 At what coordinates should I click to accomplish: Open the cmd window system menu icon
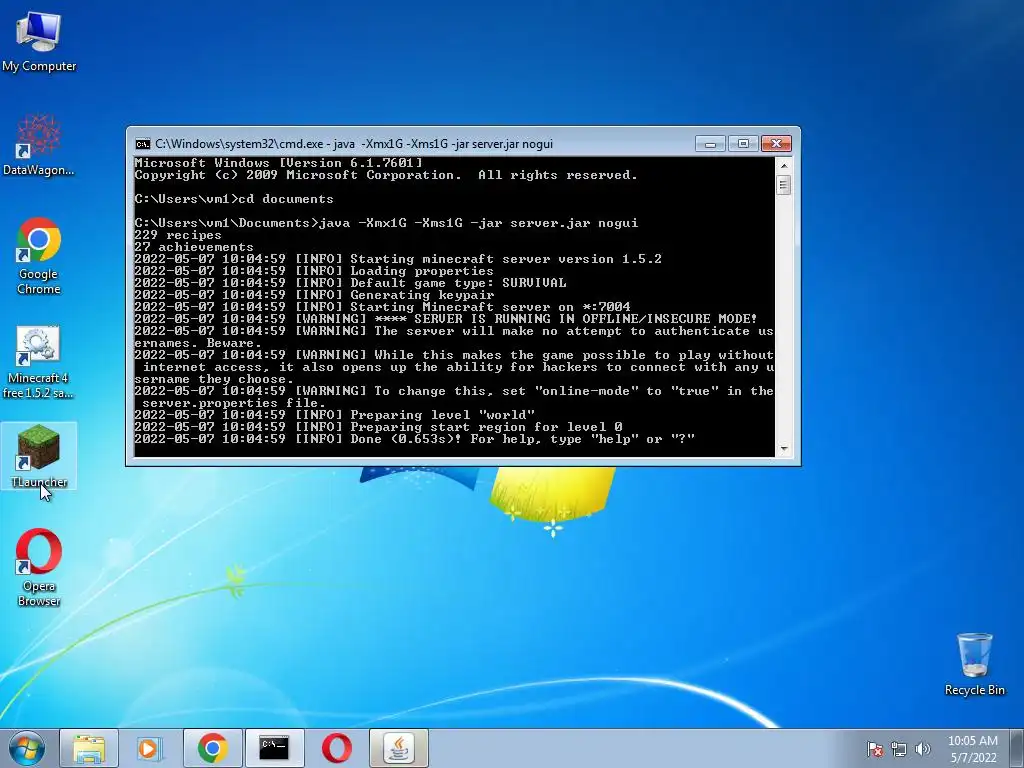point(142,144)
